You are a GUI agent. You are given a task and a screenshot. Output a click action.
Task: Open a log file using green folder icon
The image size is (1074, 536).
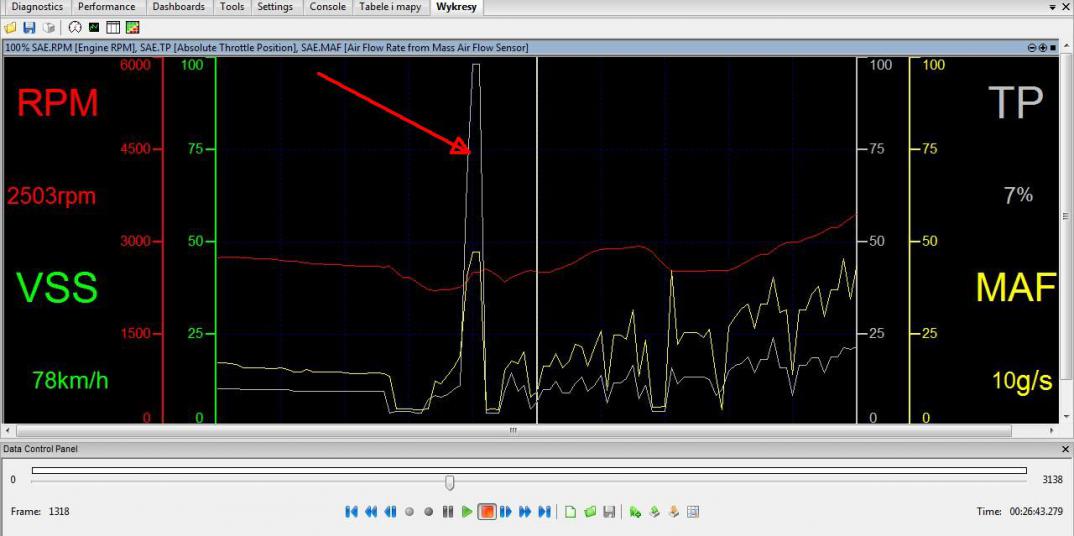pyautogui.click(x=590, y=512)
